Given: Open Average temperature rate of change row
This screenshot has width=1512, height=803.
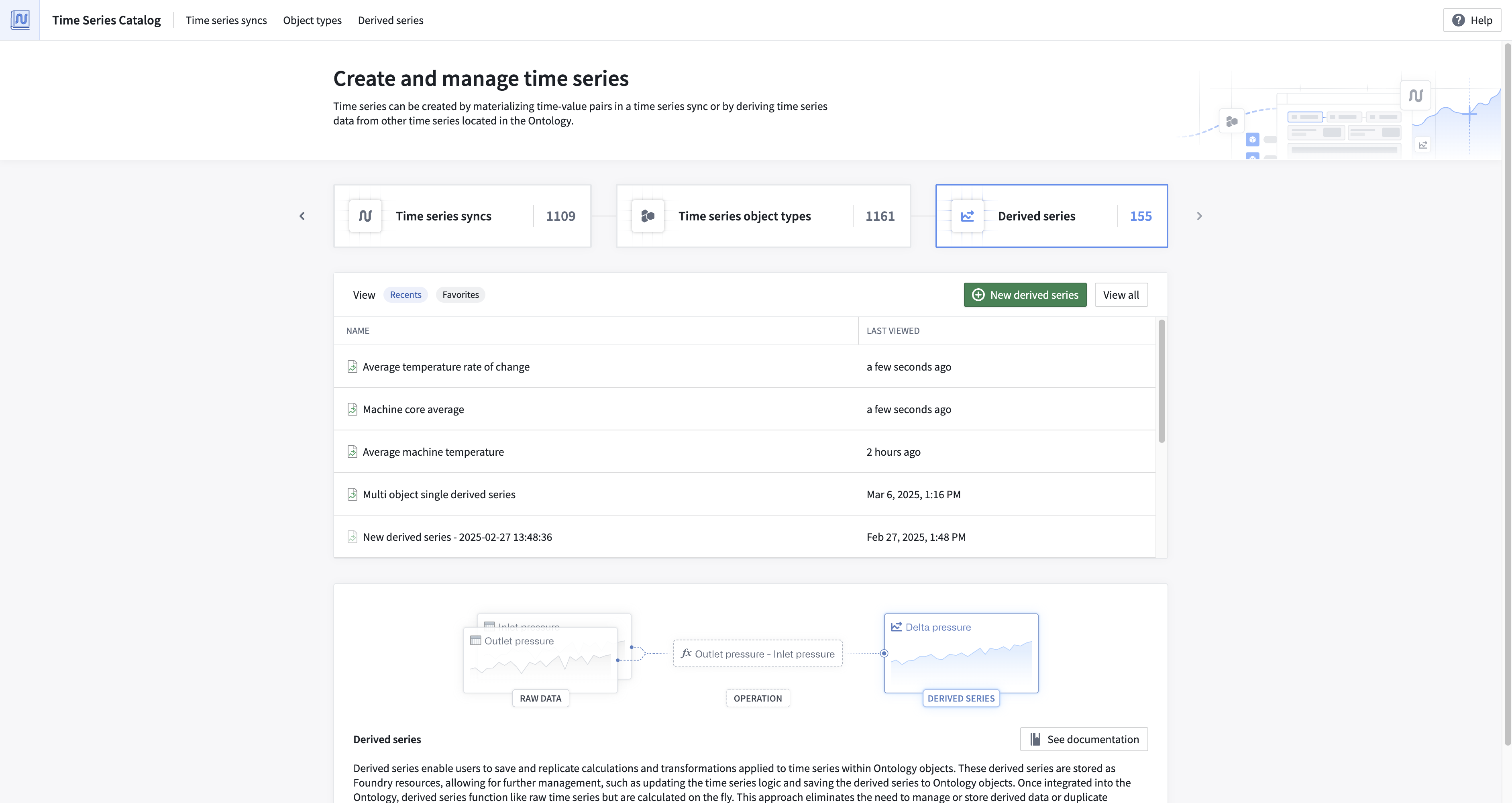Looking at the screenshot, I should pos(744,366).
